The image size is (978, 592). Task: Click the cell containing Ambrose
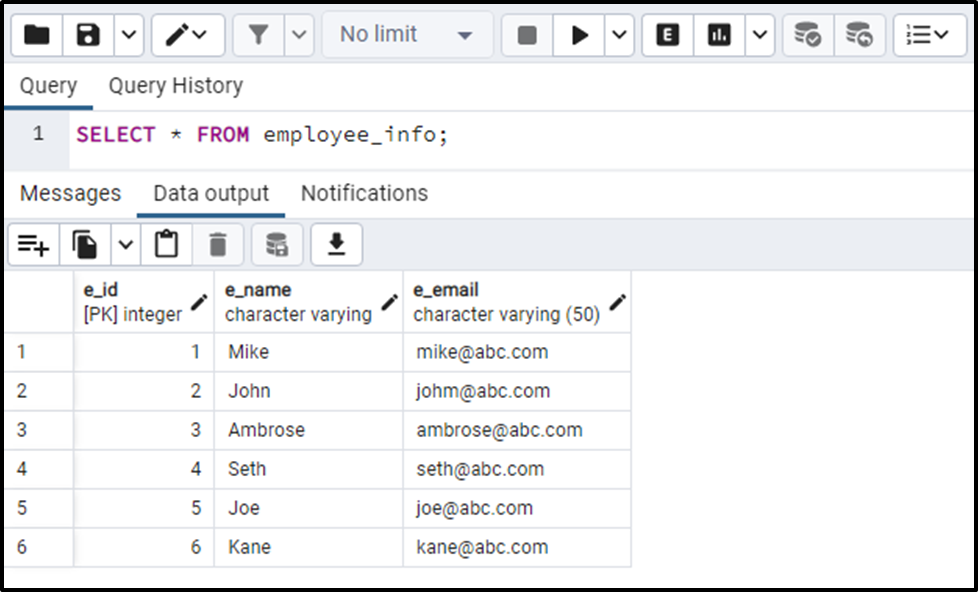tap(309, 430)
